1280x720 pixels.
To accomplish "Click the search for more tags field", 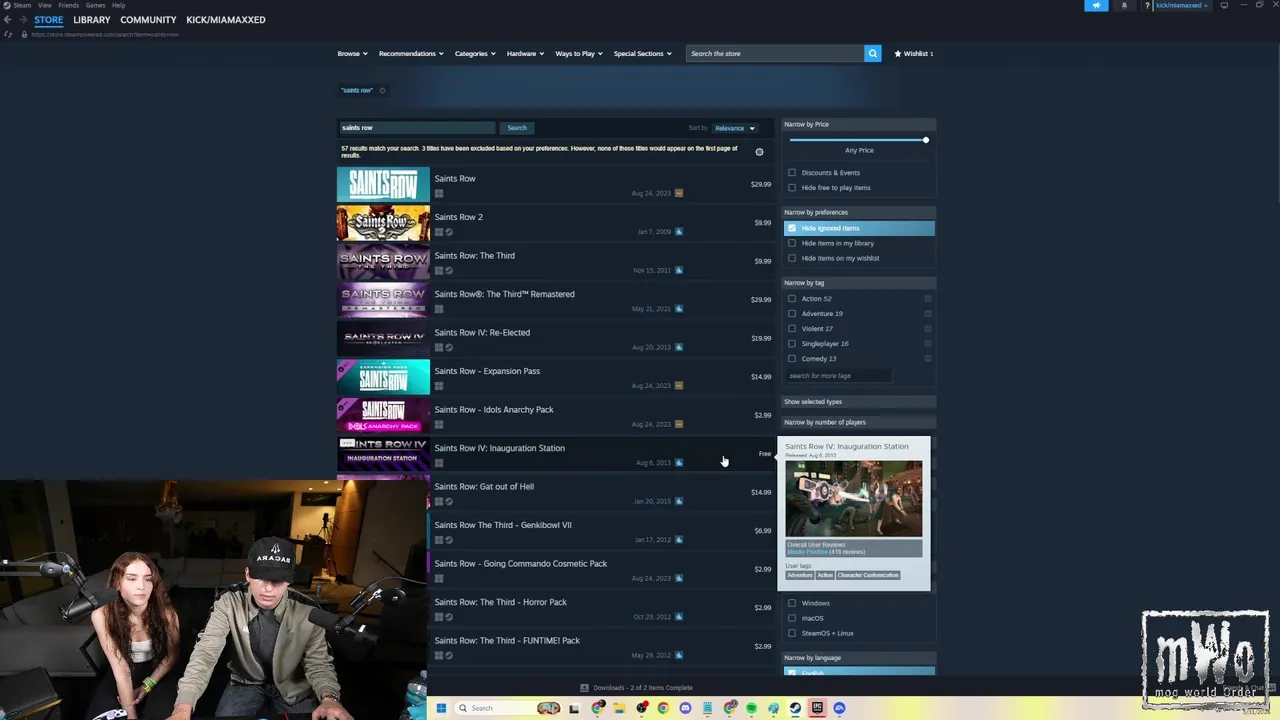I will [x=838, y=376].
